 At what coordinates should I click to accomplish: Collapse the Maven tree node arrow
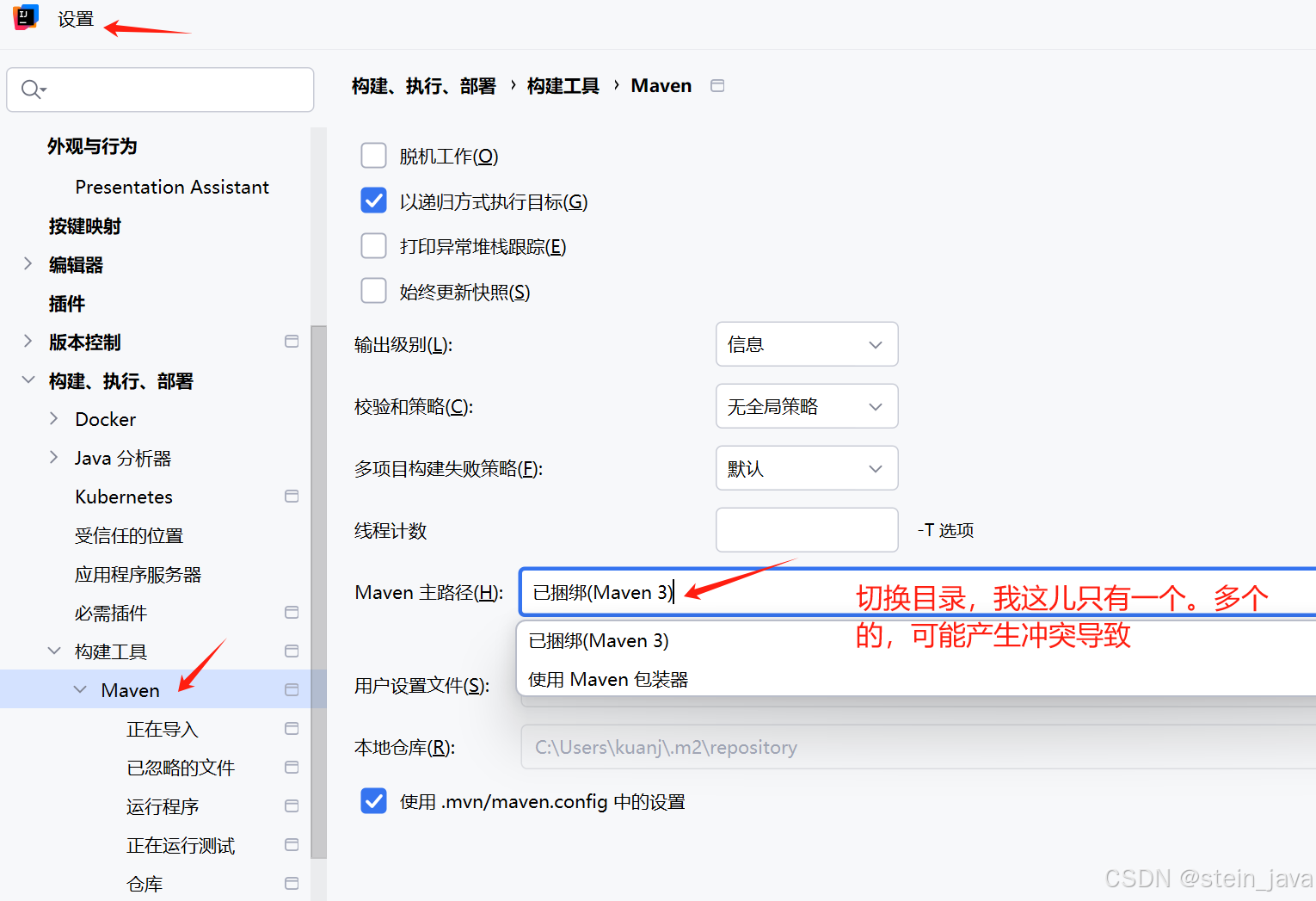(80, 690)
